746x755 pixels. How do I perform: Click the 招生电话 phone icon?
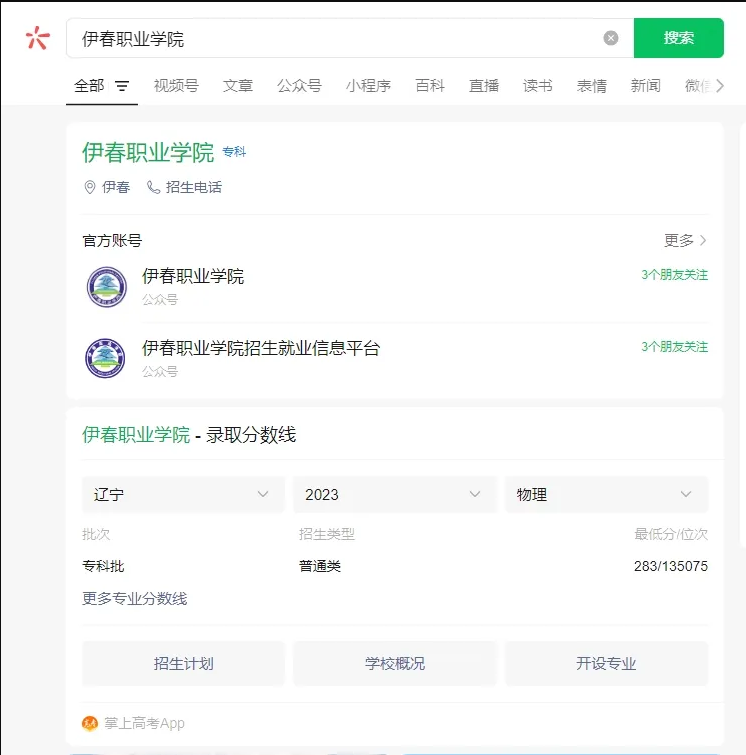tap(153, 187)
